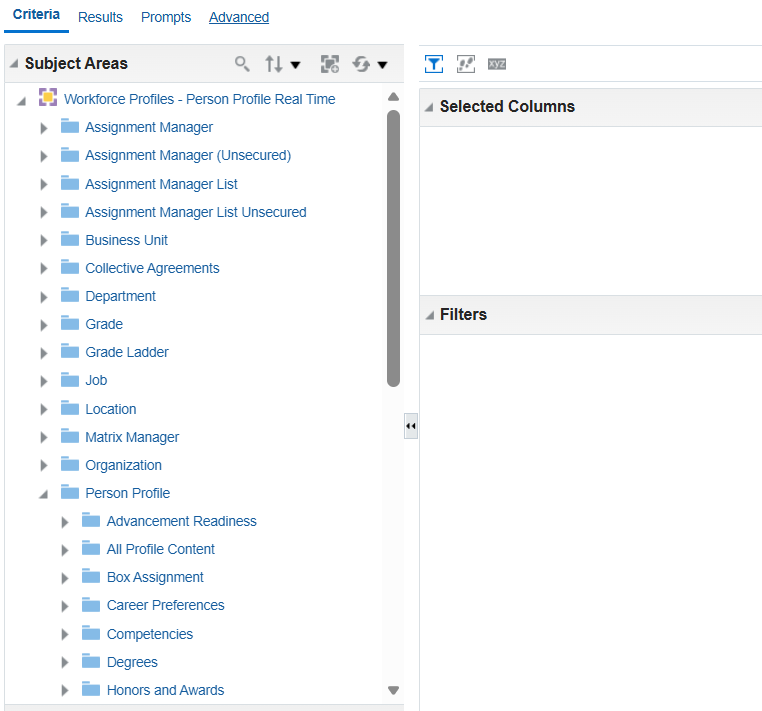Click the Department folder icon
Screen dimensions: 762x711
[70, 295]
